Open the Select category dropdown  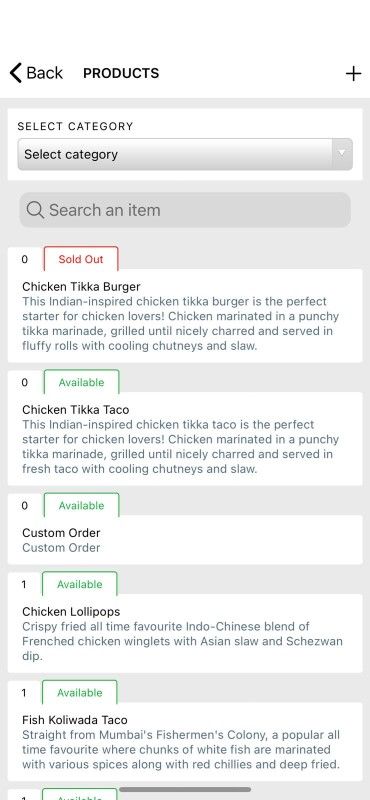point(185,154)
